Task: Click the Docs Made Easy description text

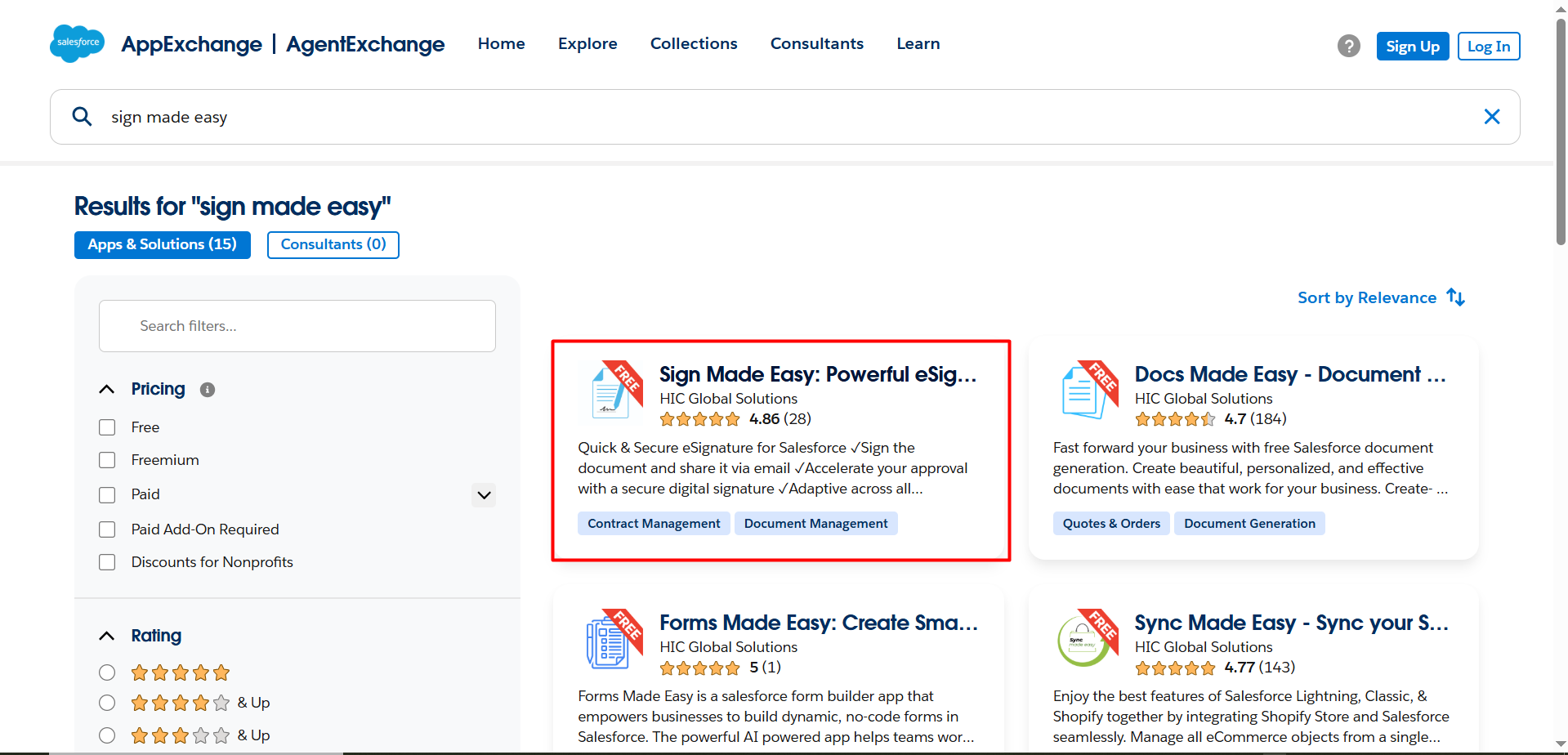Action: [1250, 468]
